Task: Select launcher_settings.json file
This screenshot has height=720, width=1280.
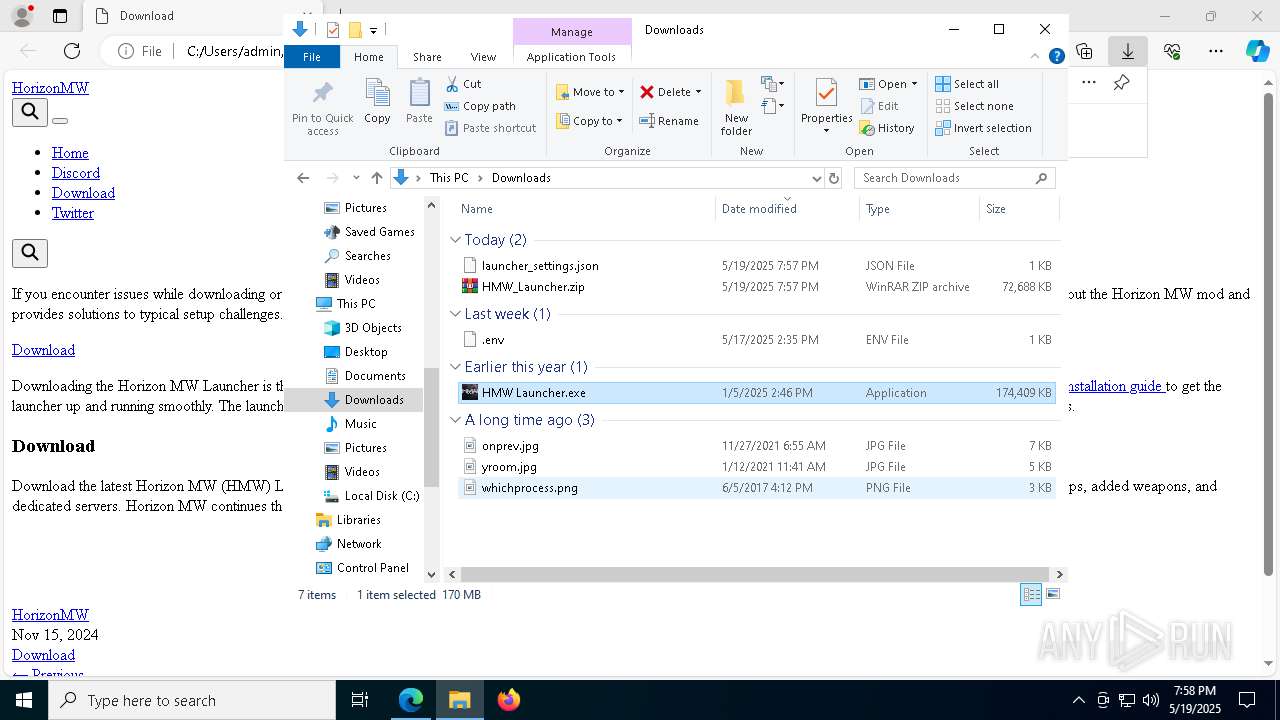Action: click(x=540, y=266)
